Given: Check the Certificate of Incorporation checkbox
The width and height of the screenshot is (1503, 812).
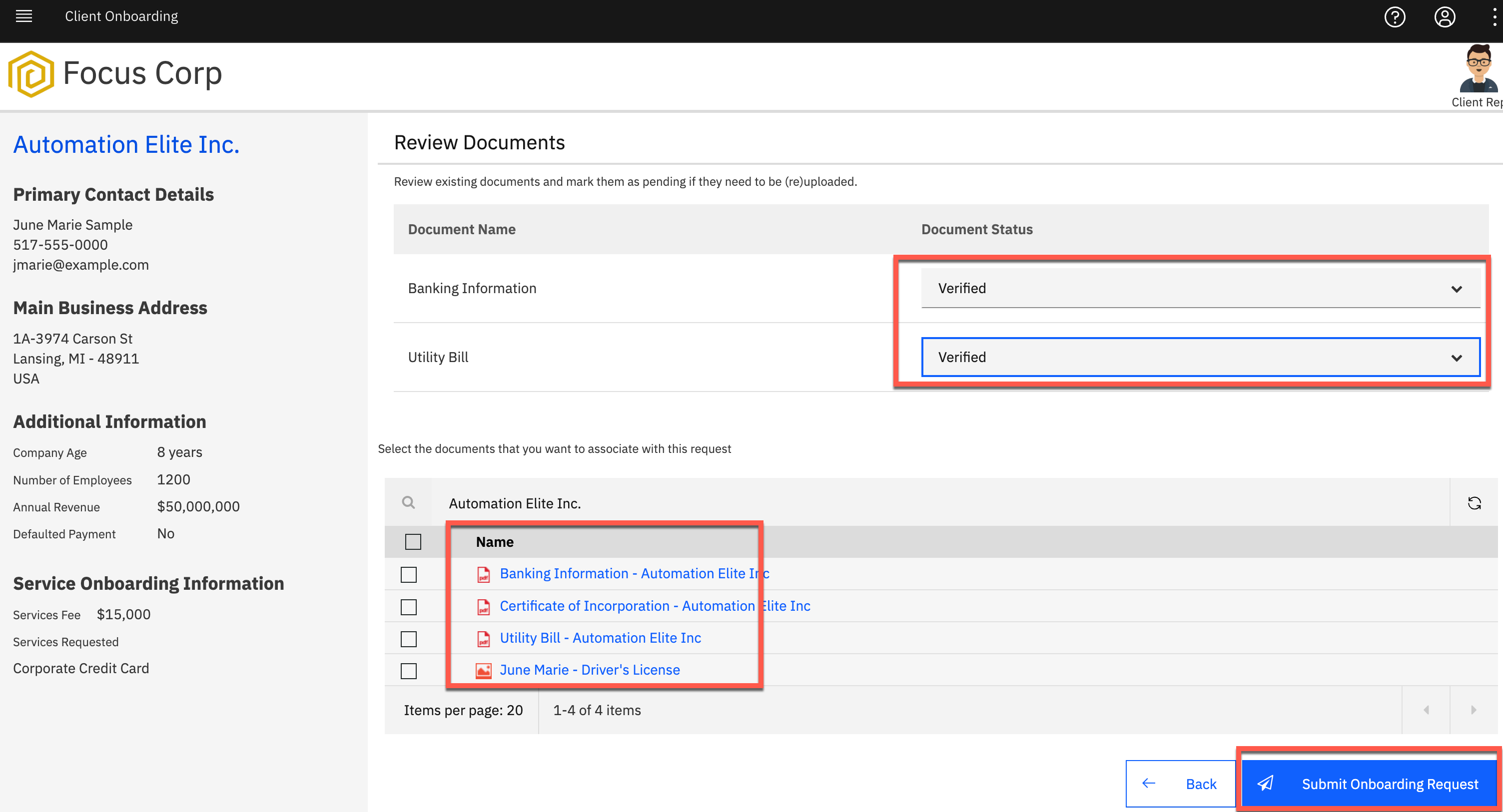Looking at the screenshot, I should [408, 607].
